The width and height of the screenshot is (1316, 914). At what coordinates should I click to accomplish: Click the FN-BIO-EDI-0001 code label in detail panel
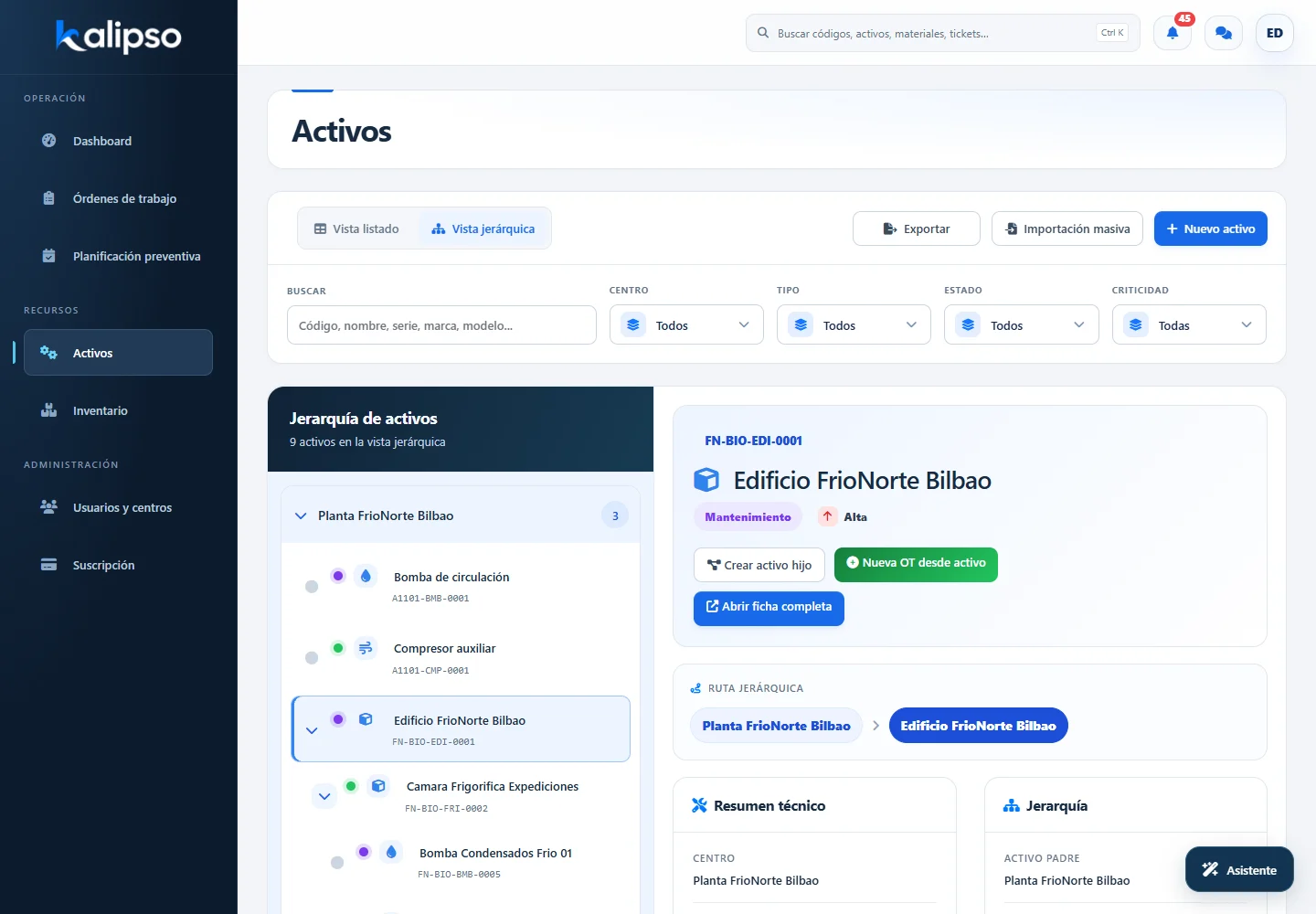753,441
